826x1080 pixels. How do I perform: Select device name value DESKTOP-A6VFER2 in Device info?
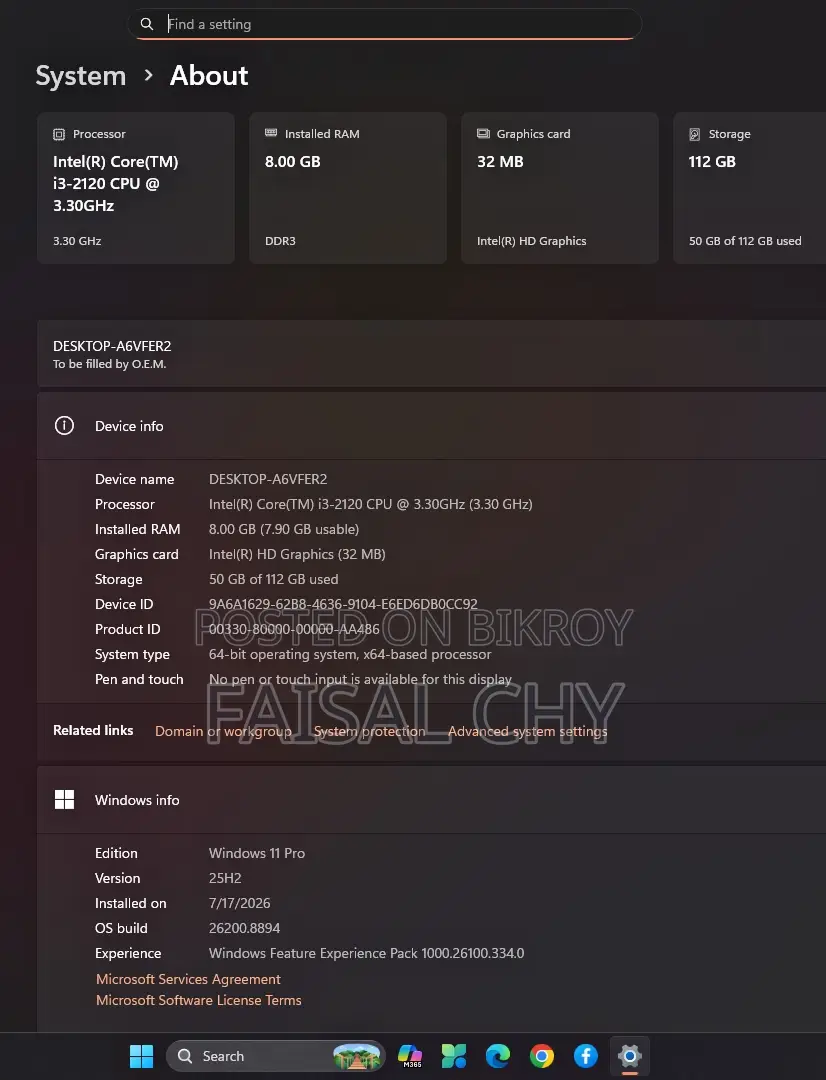click(x=268, y=479)
